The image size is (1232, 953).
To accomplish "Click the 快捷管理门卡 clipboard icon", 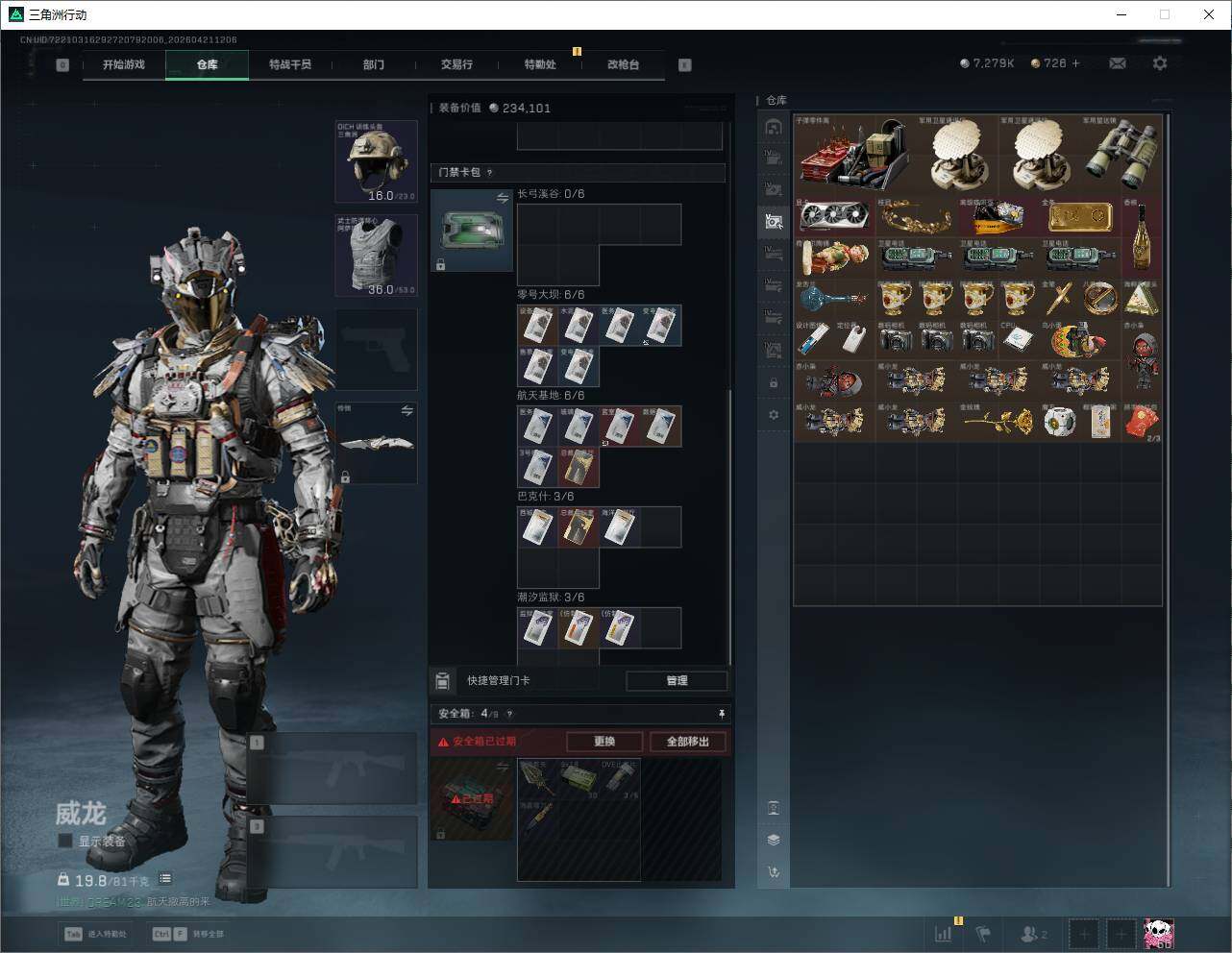I will coord(442,681).
